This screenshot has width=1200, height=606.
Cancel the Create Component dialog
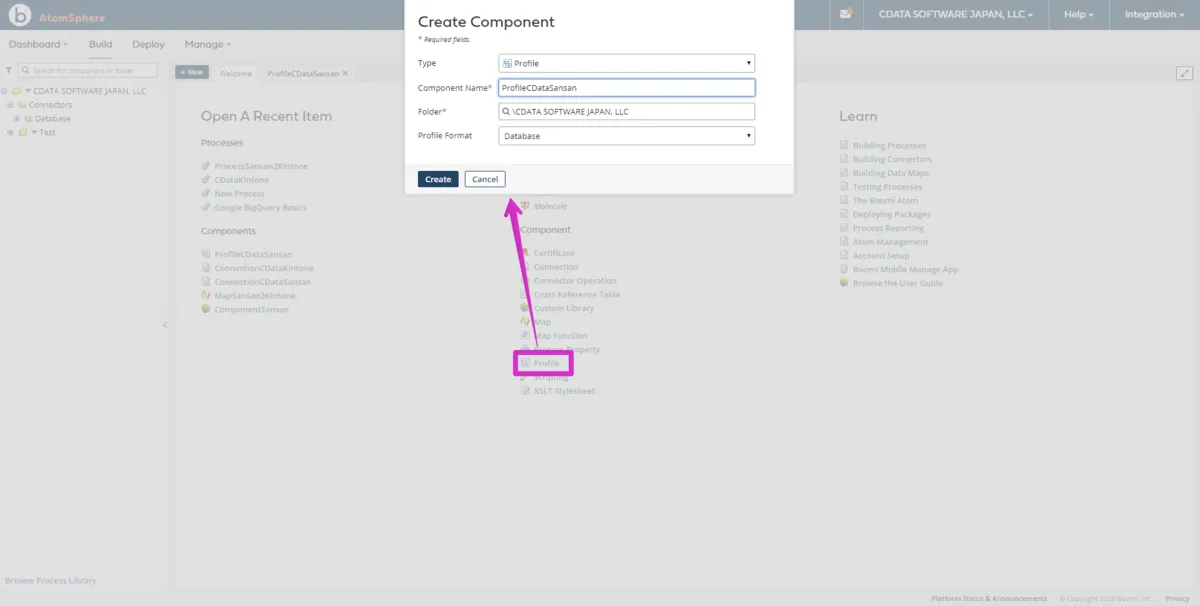tap(485, 179)
